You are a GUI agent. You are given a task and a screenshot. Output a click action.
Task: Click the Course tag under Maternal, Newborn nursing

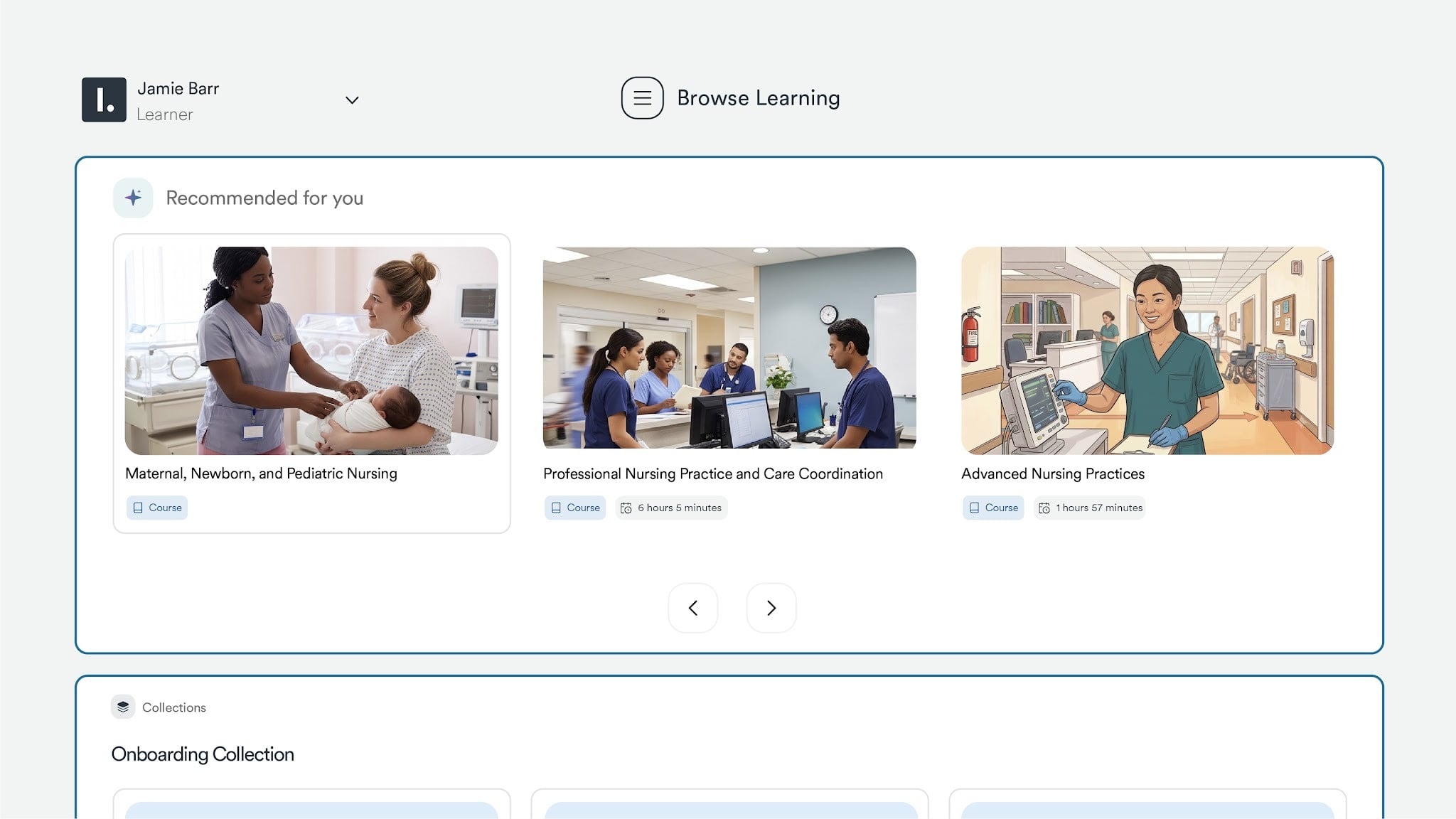tap(157, 508)
